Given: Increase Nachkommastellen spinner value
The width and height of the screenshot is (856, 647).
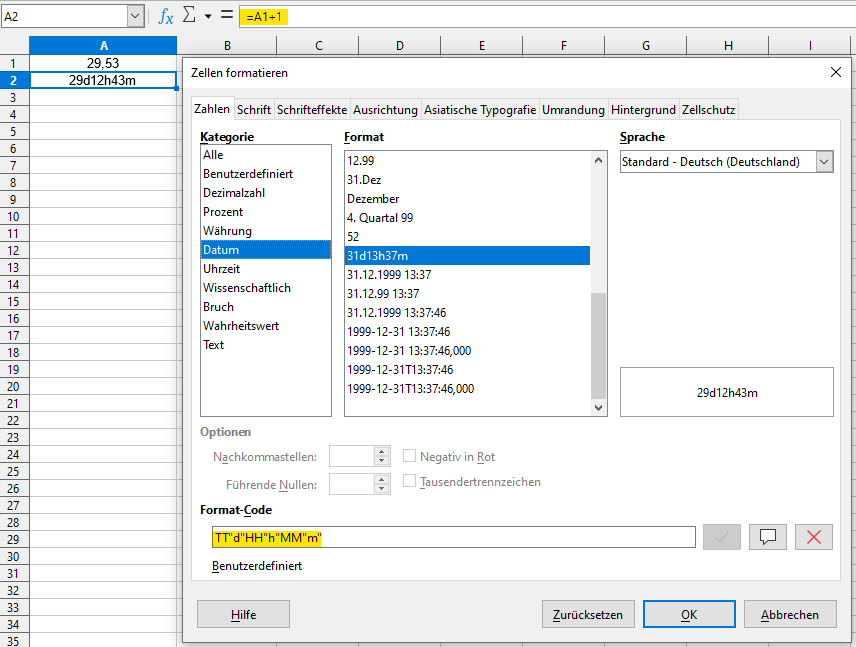Looking at the screenshot, I should coord(382,452).
